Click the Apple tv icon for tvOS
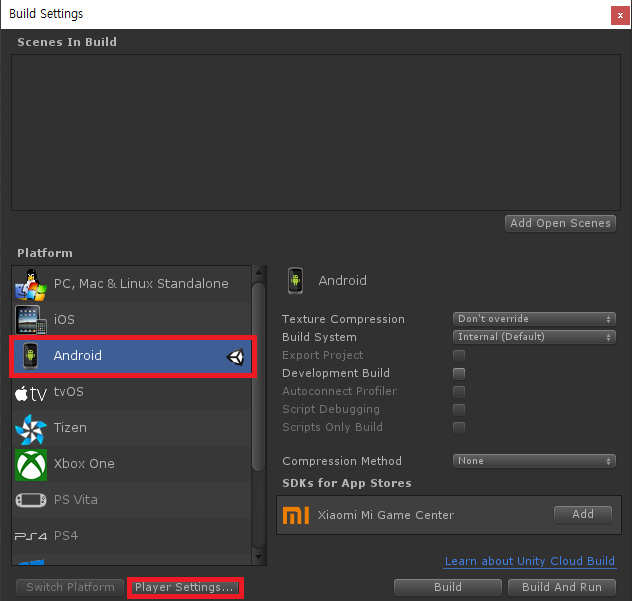The width and height of the screenshot is (632, 601). click(x=31, y=393)
